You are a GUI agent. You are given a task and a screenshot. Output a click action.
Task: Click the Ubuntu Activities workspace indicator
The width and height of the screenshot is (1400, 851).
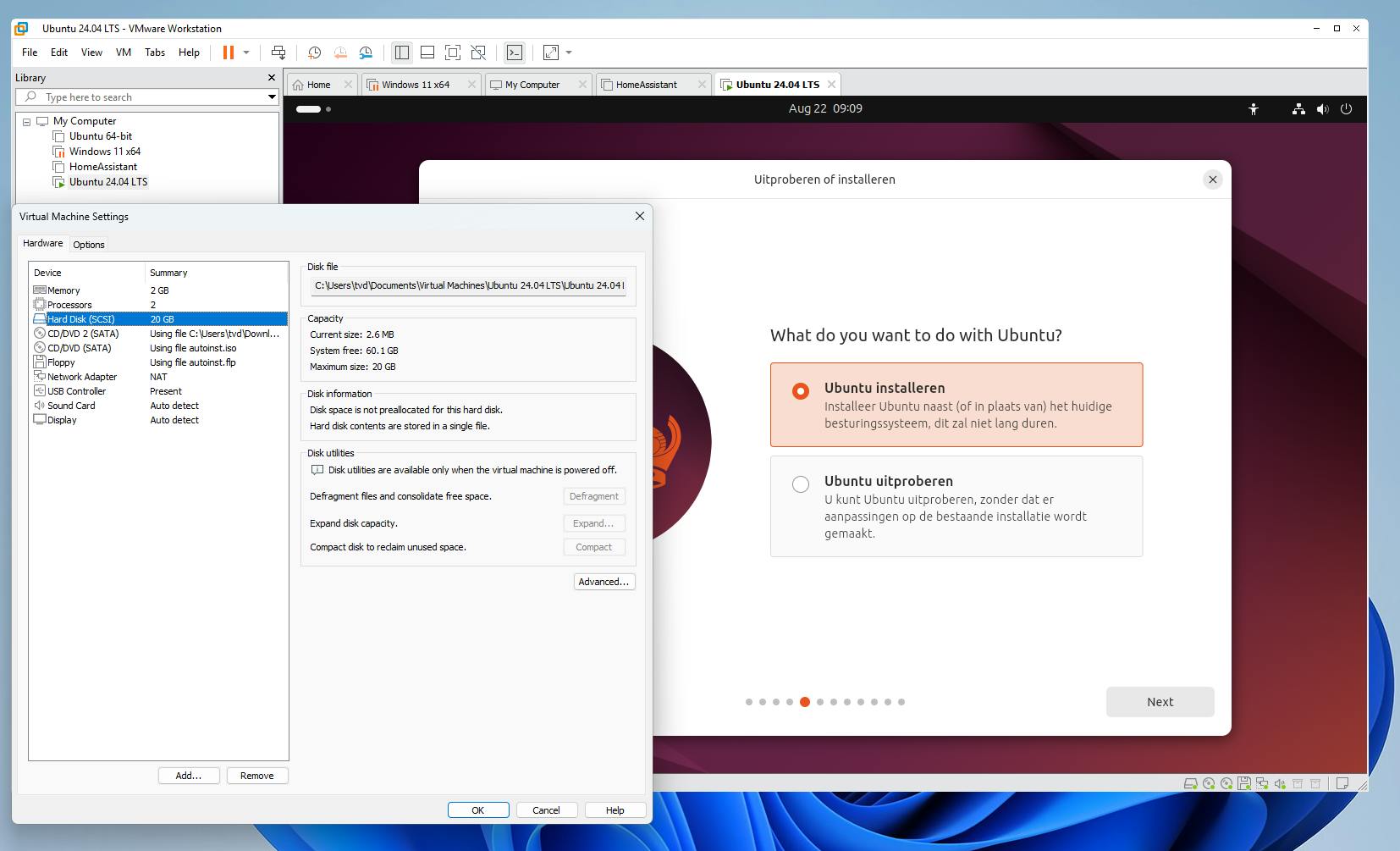click(313, 109)
